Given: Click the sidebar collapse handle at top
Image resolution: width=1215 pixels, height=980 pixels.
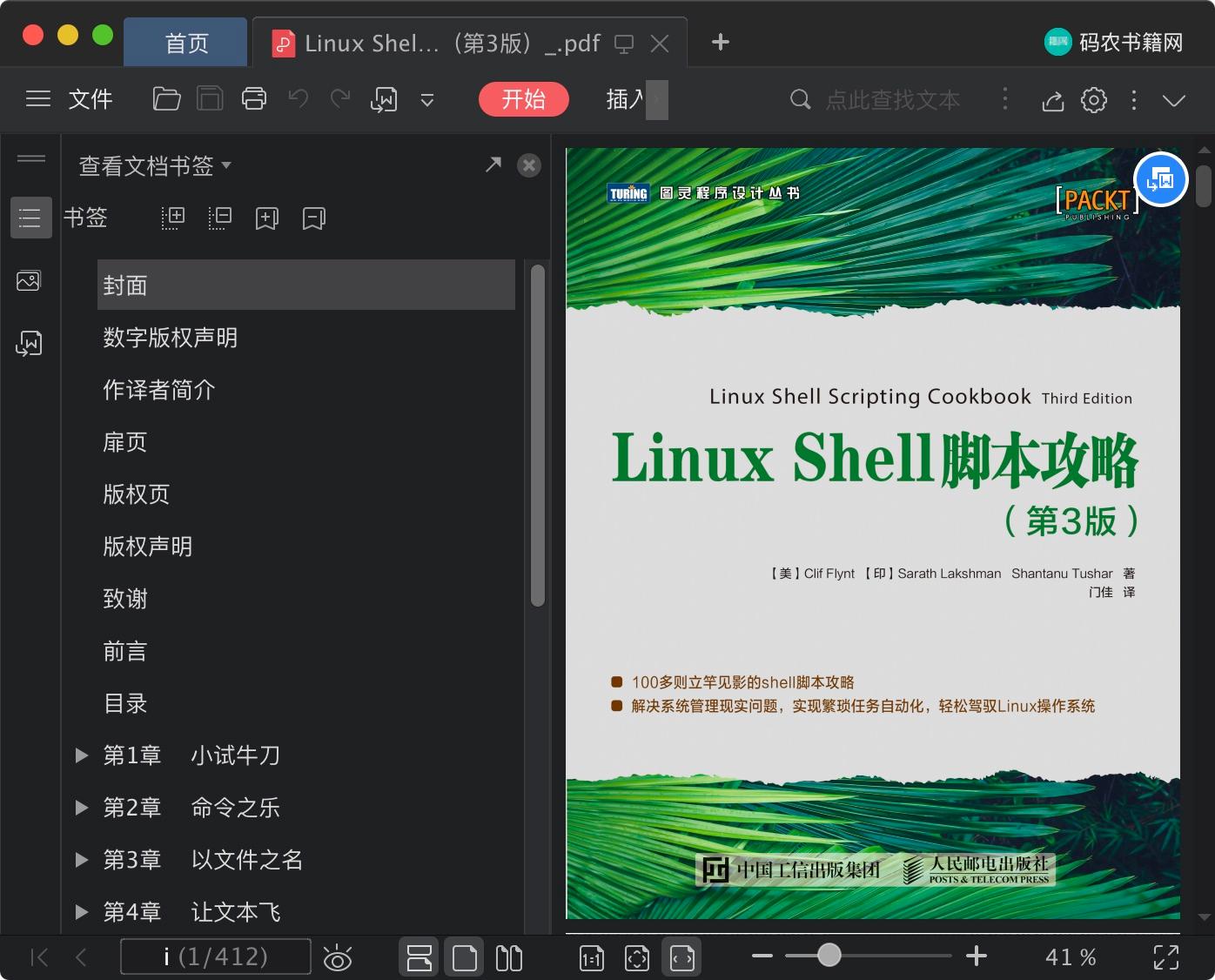Looking at the screenshot, I should [x=31, y=158].
